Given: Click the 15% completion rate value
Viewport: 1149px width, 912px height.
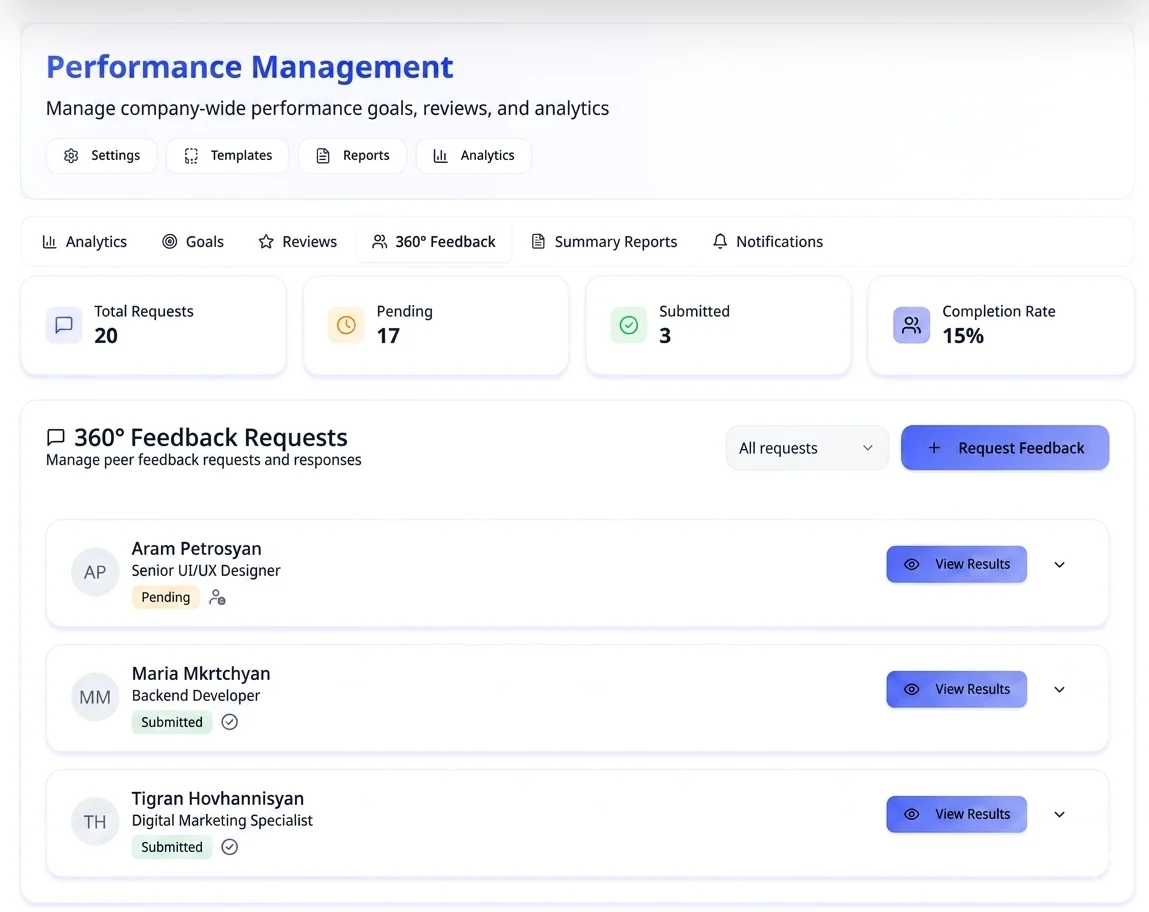Looking at the screenshot, I should pyautogui.click(x=963, y=335).
